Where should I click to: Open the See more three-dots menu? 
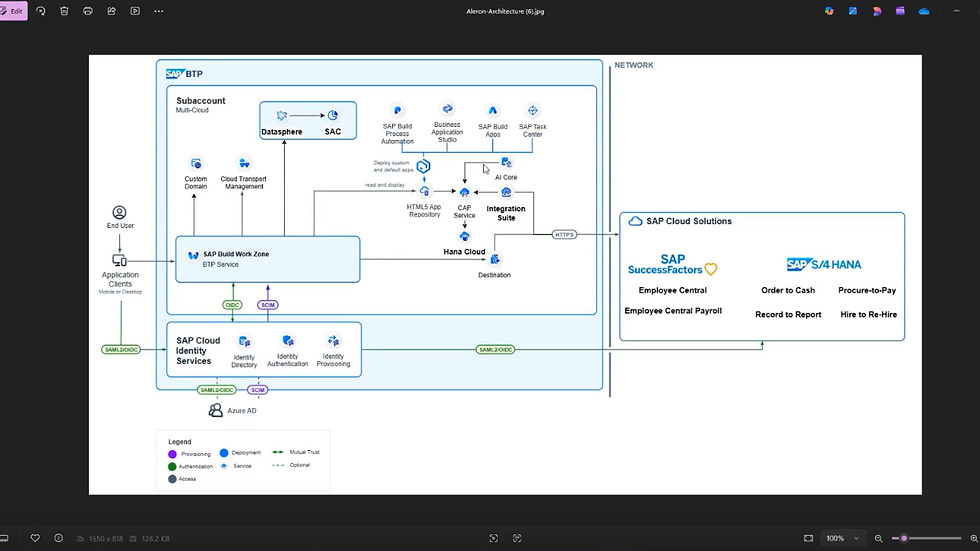[159, 11]
